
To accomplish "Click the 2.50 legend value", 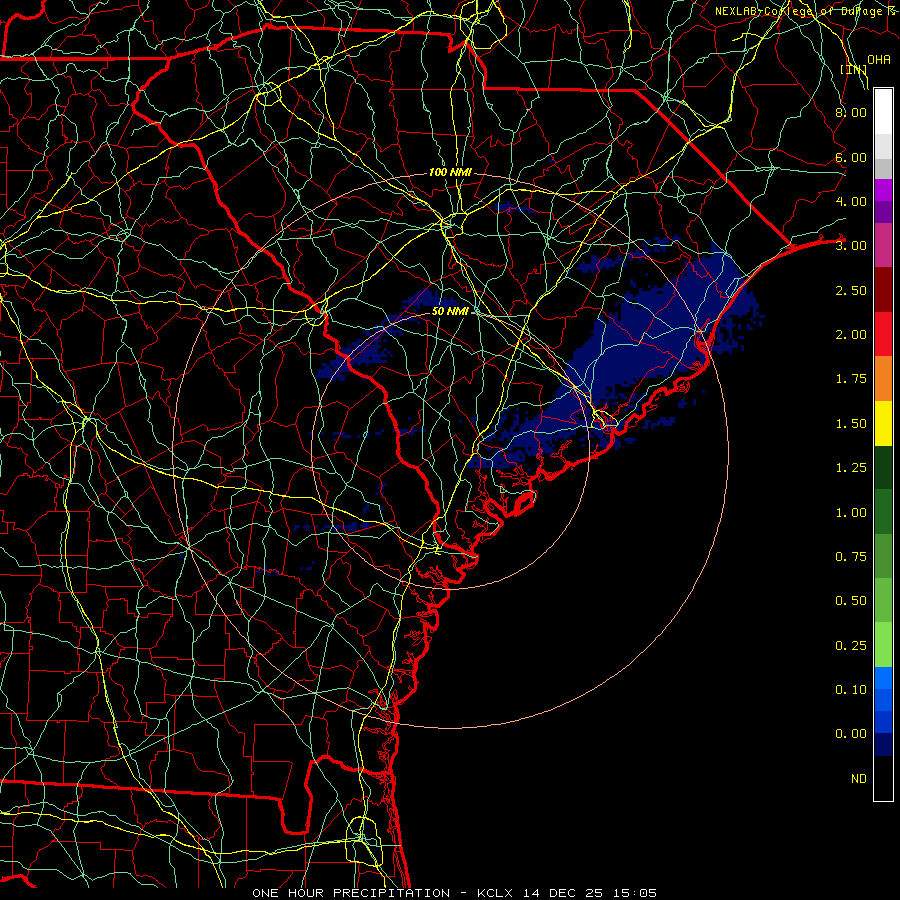I will point(851,290).
